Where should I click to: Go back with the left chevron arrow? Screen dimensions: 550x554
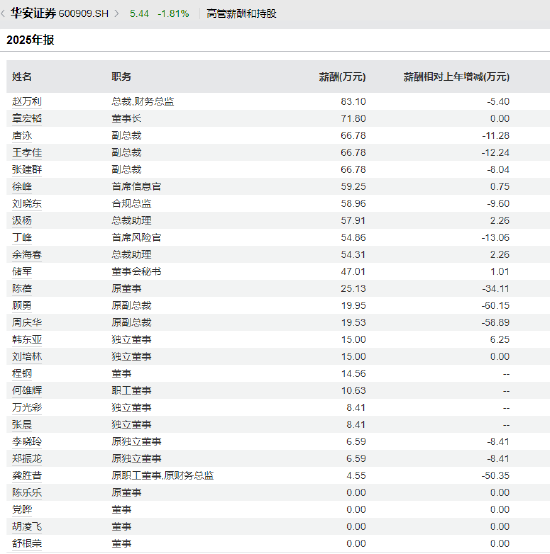pos(3,14)
